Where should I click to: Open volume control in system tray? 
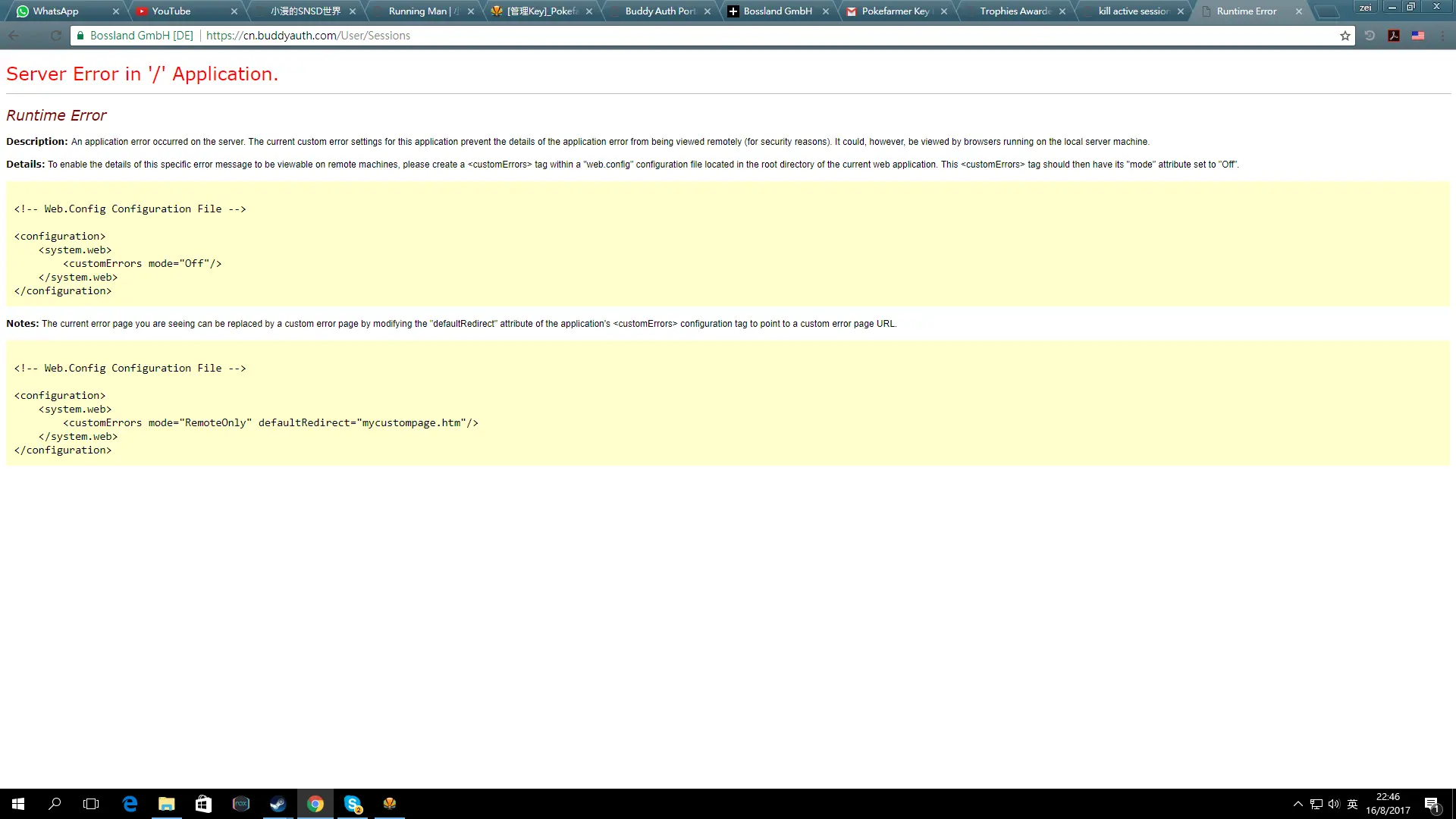[1334, 804]
